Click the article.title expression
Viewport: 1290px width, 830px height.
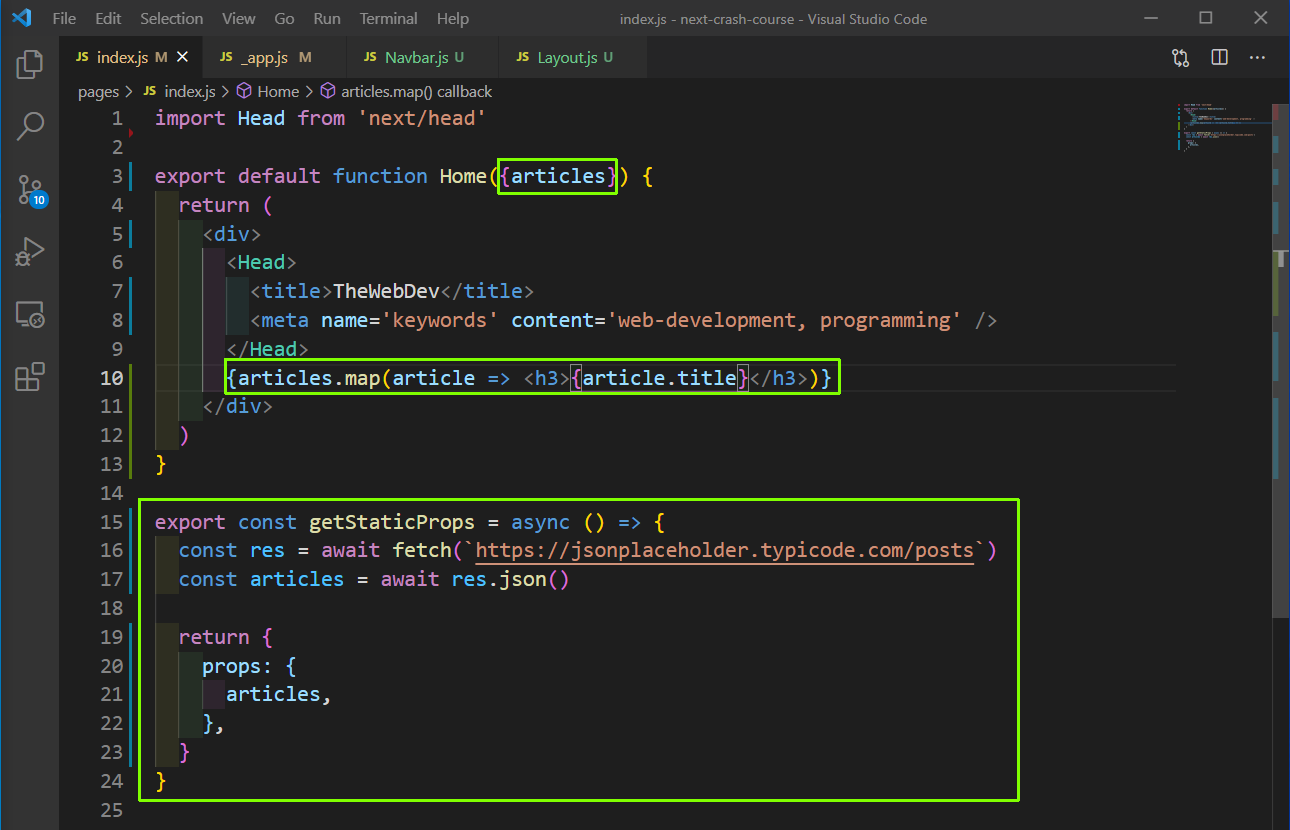[x=660, y=378]
